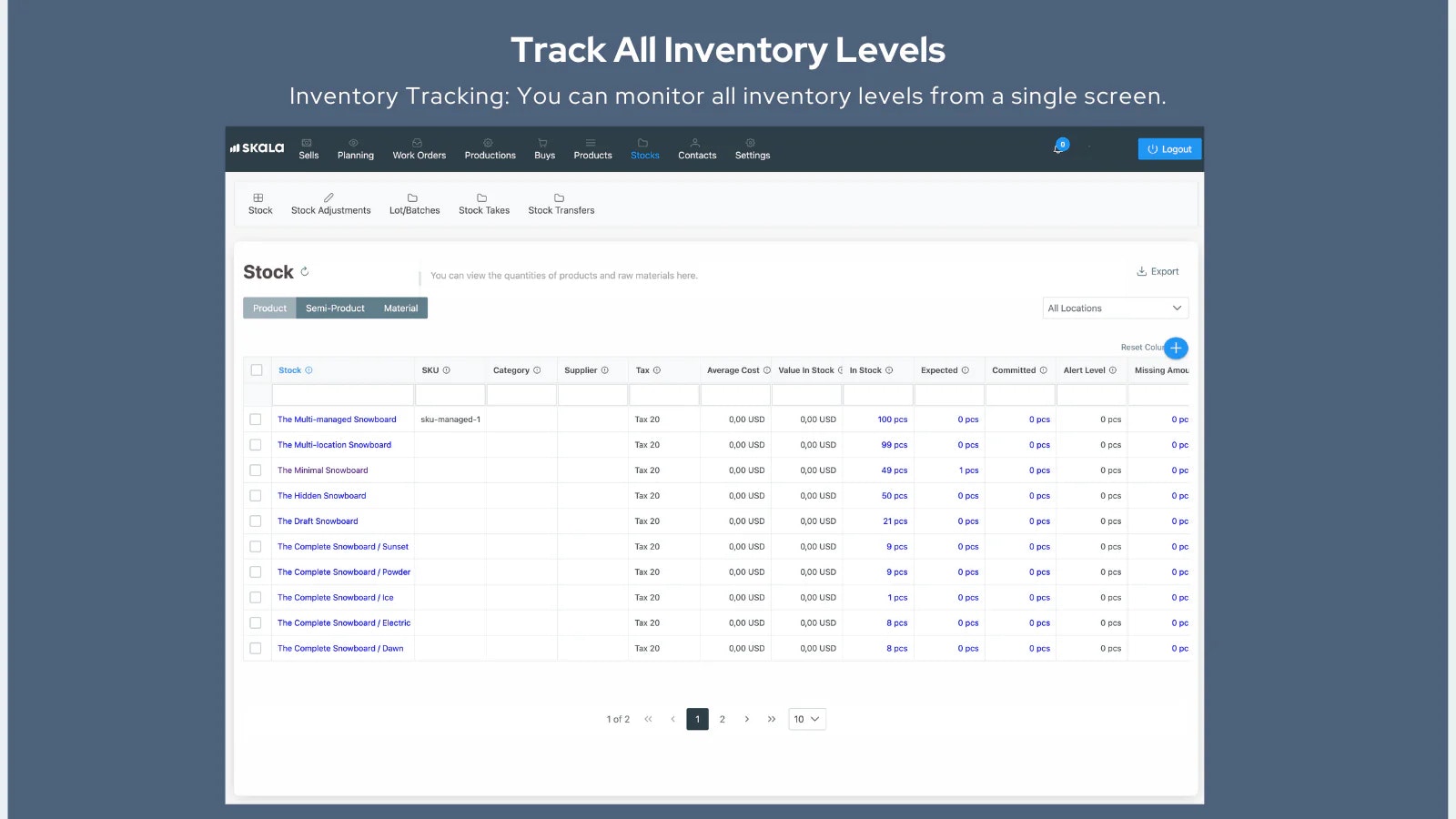Click the Tax column filter field
1456x819 pixels.
pos(664,395)
